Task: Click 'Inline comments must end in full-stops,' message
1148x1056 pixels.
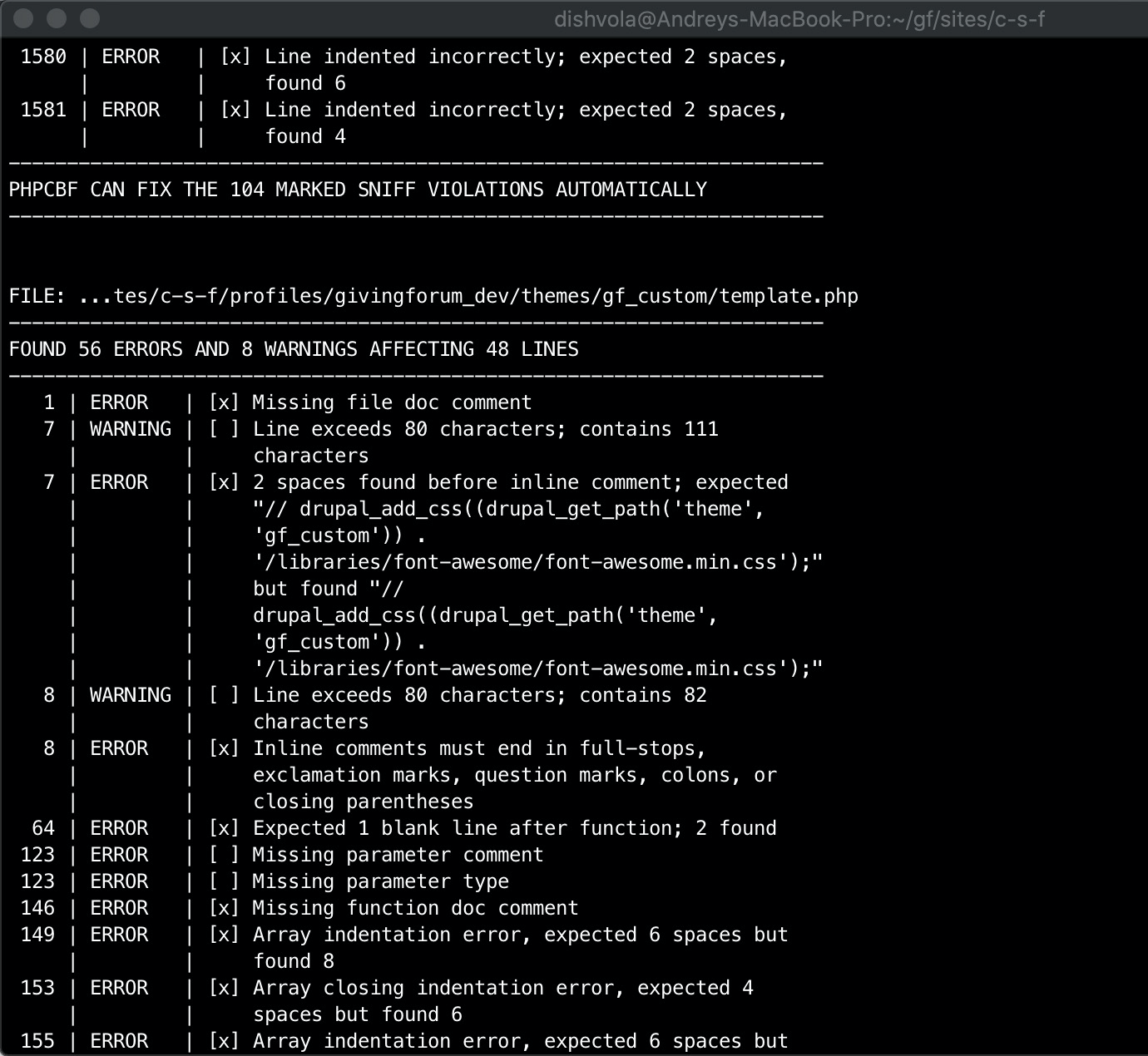Action: pyautogui.click(x=479, y=748)
